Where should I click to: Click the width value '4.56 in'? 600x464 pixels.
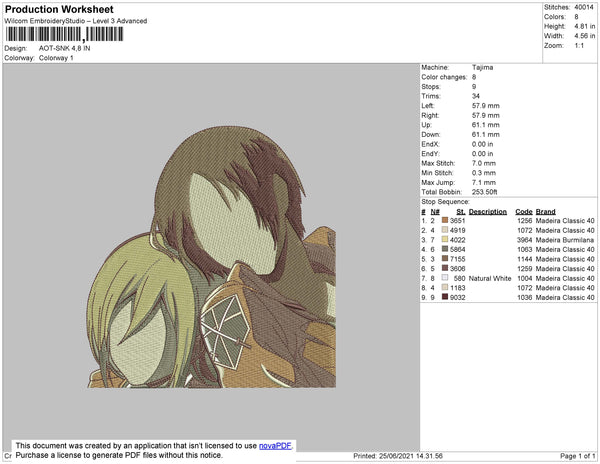585,36
